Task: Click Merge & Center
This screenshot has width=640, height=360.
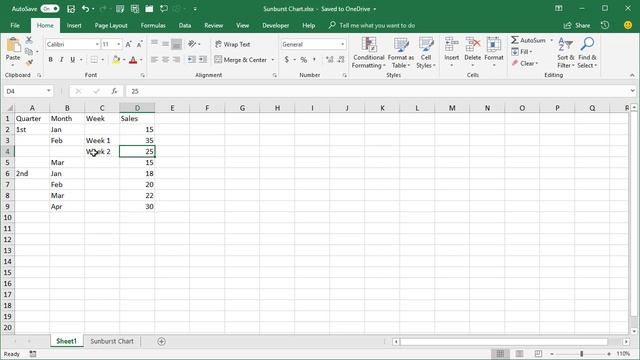Action: pyautogui.click(x=240, y=60)
